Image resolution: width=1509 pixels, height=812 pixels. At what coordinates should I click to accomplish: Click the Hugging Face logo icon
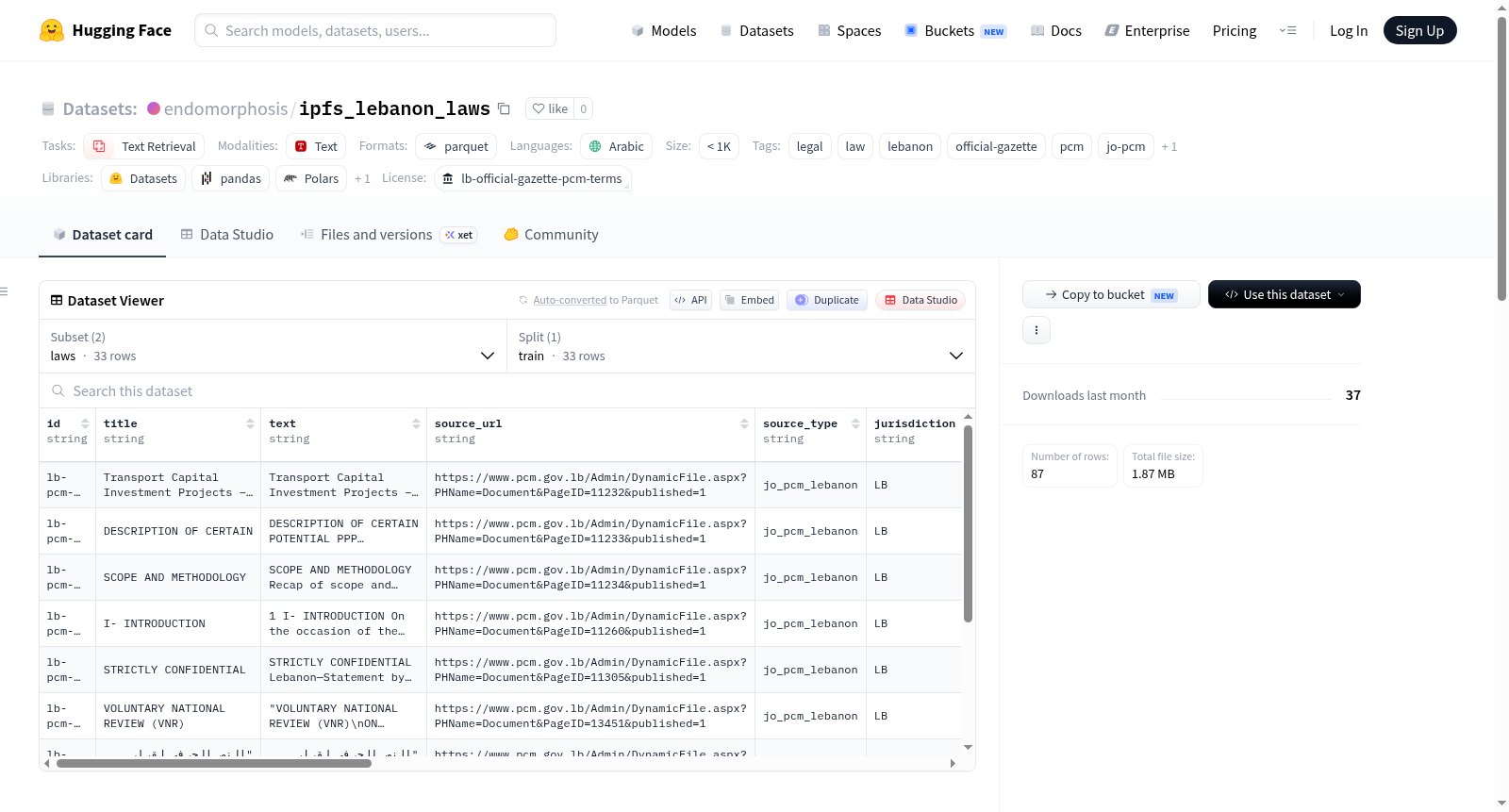[x=52, y=30]
